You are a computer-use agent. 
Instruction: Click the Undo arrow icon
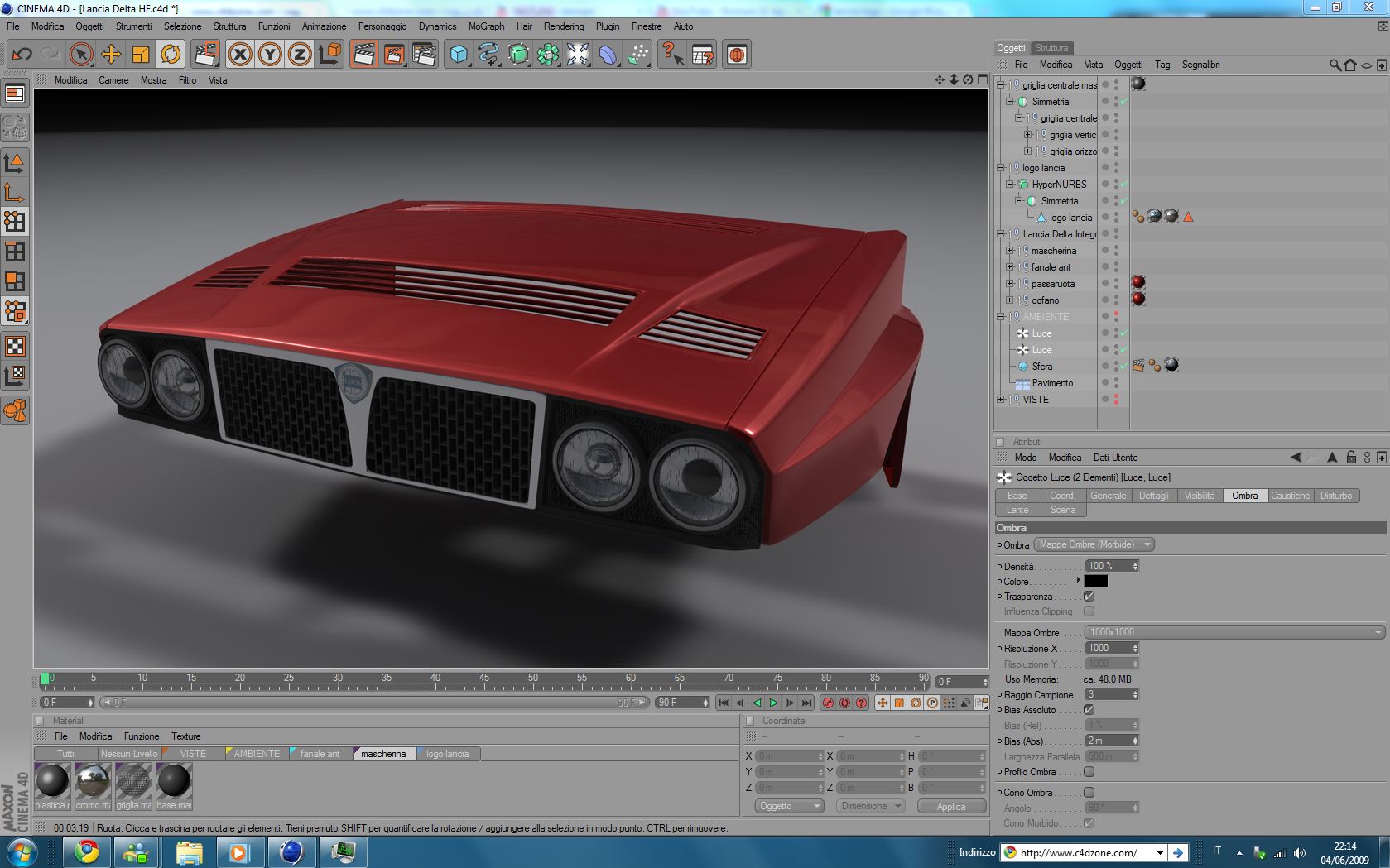click(x=22, y=55)
